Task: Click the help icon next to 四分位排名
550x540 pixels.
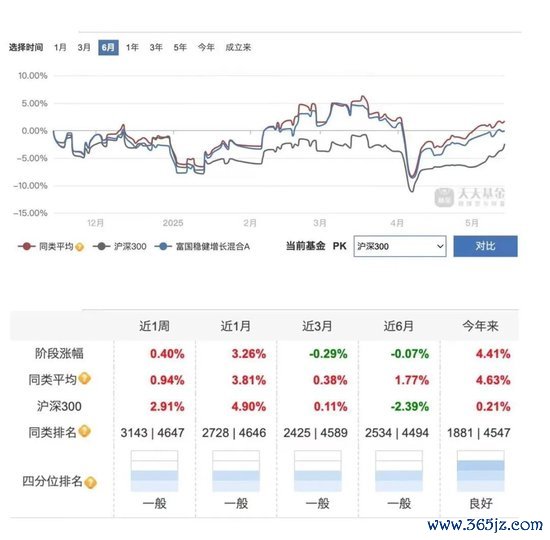Action: click(x=90, y=482)
